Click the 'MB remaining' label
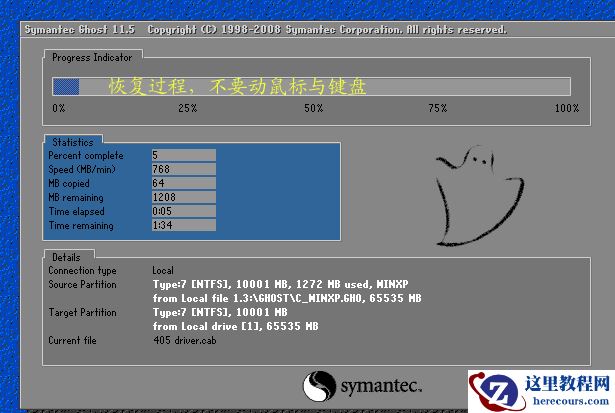 coord(76,197)
